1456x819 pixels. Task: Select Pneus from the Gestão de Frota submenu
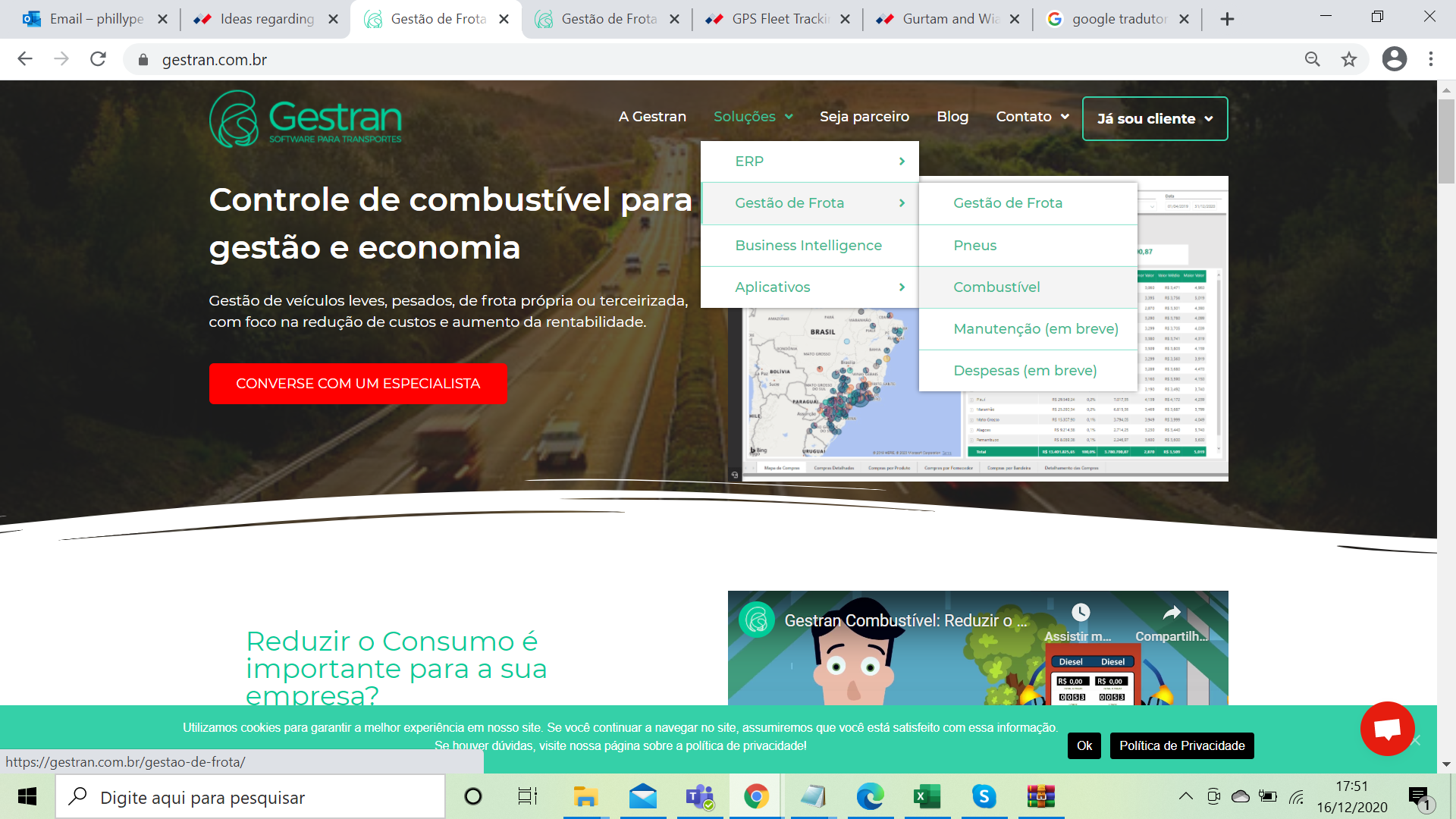pos(974,245)
